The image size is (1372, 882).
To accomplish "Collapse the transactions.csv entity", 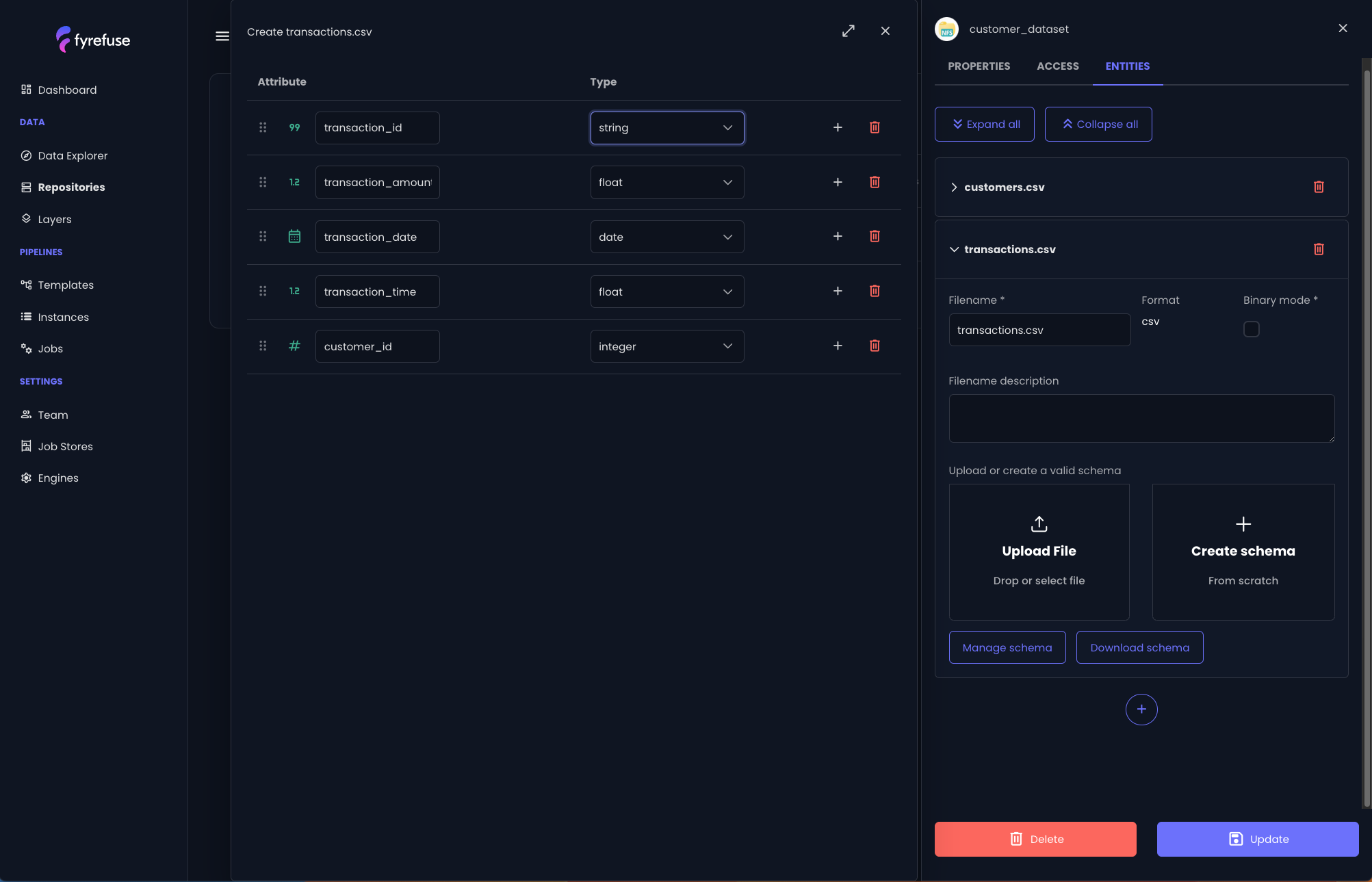I will (x=954, y=250).
